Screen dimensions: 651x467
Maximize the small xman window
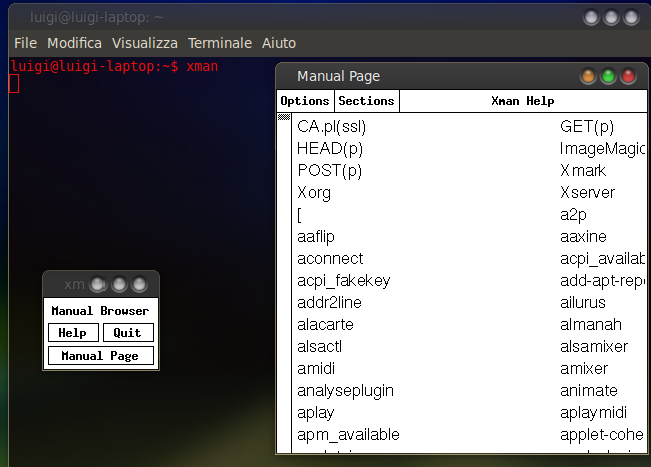[119, 284]
